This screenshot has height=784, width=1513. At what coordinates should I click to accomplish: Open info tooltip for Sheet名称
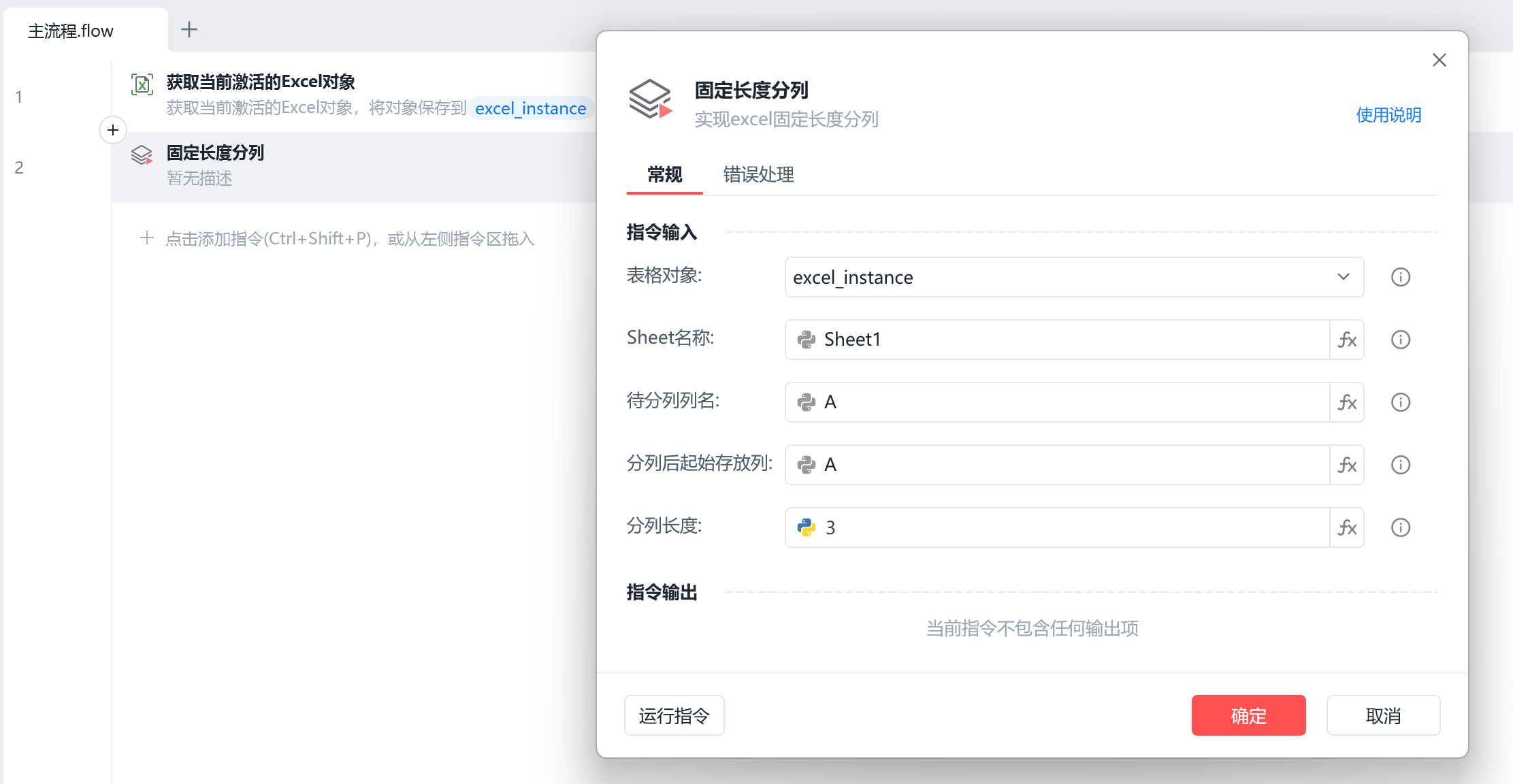[1400, 340]
